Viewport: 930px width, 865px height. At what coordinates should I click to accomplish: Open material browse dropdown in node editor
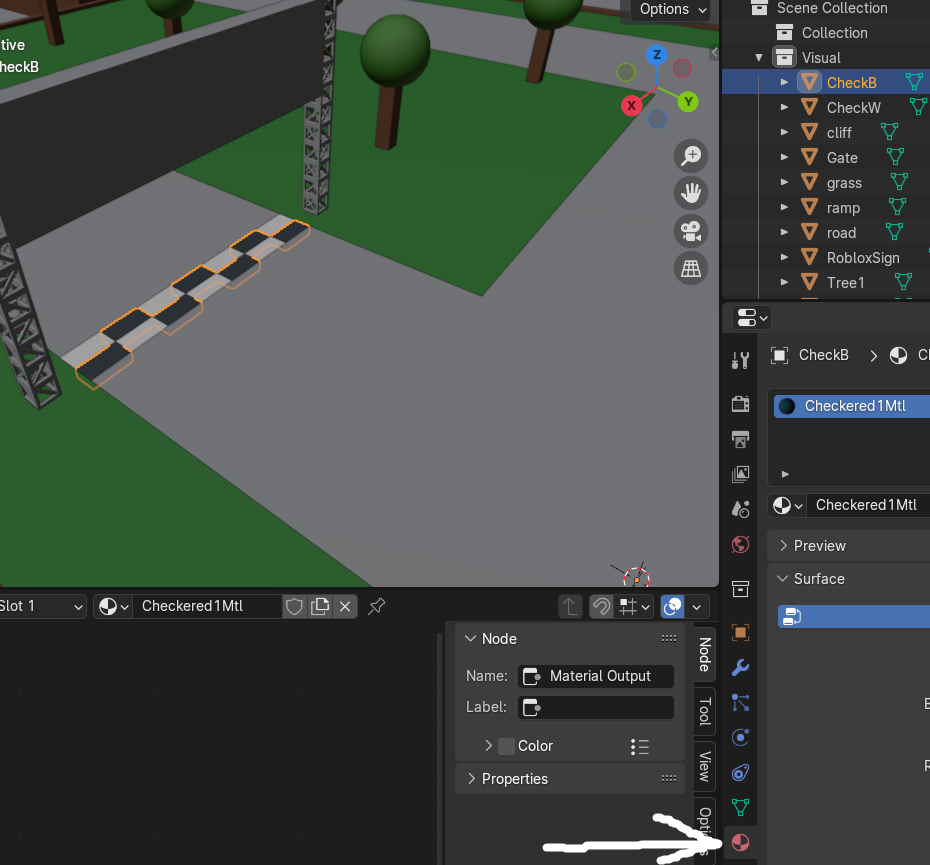pos(113,606)
